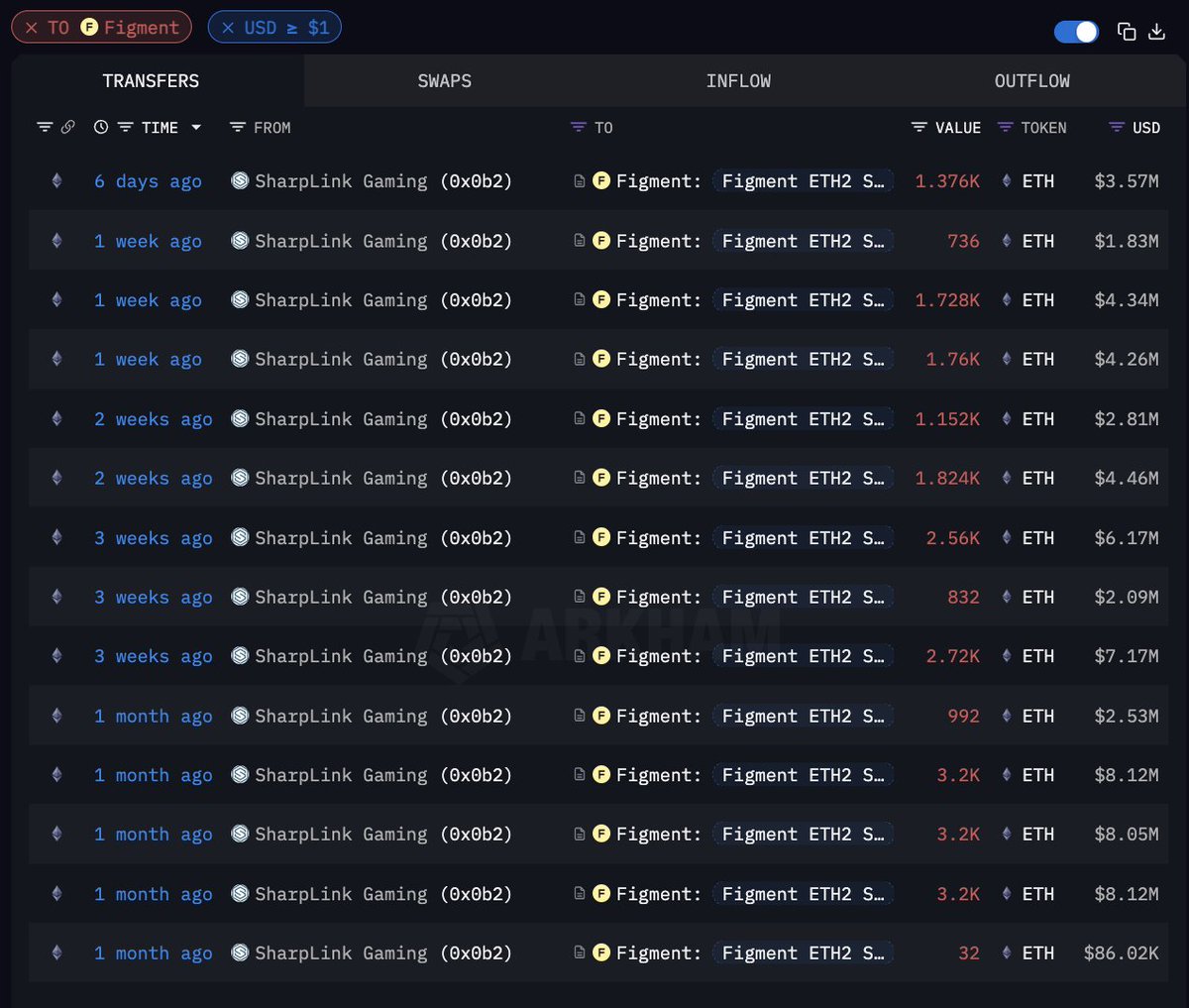This screenshot has height=1008, width=1189.
Task: Click the USD amount $86.02K
Action: pos(1122,953)
